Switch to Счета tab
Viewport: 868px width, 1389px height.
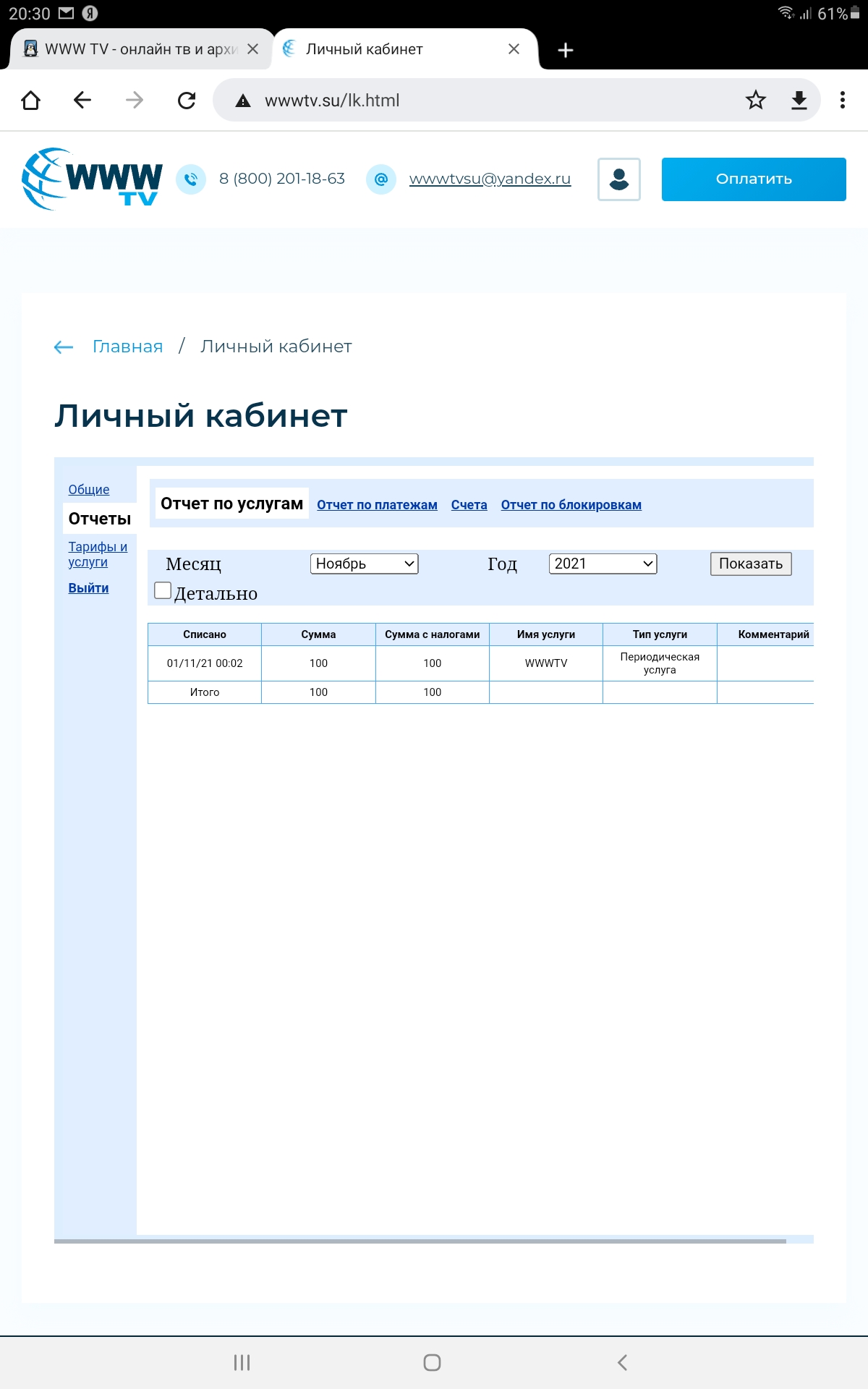469,505
